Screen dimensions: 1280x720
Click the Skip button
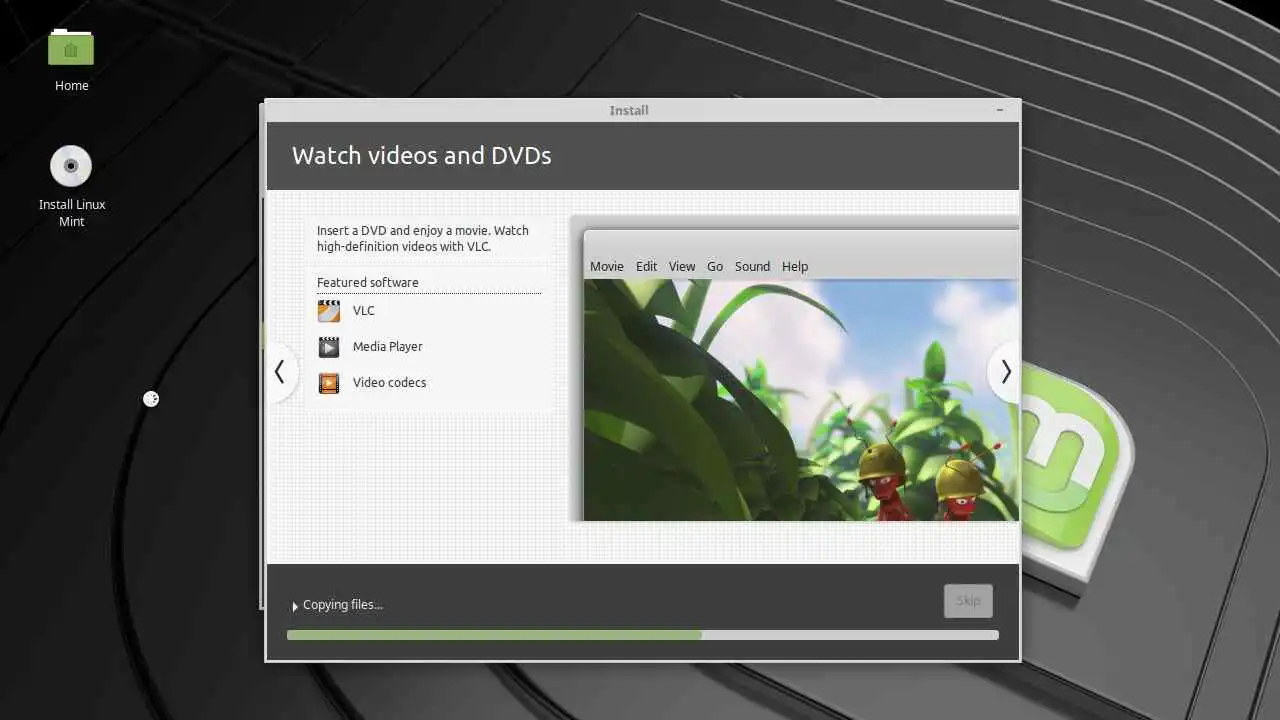968,601
